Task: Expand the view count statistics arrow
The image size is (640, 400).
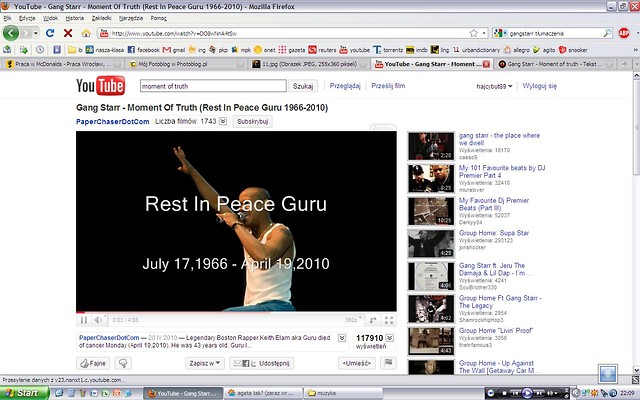Action: (390, 338)
